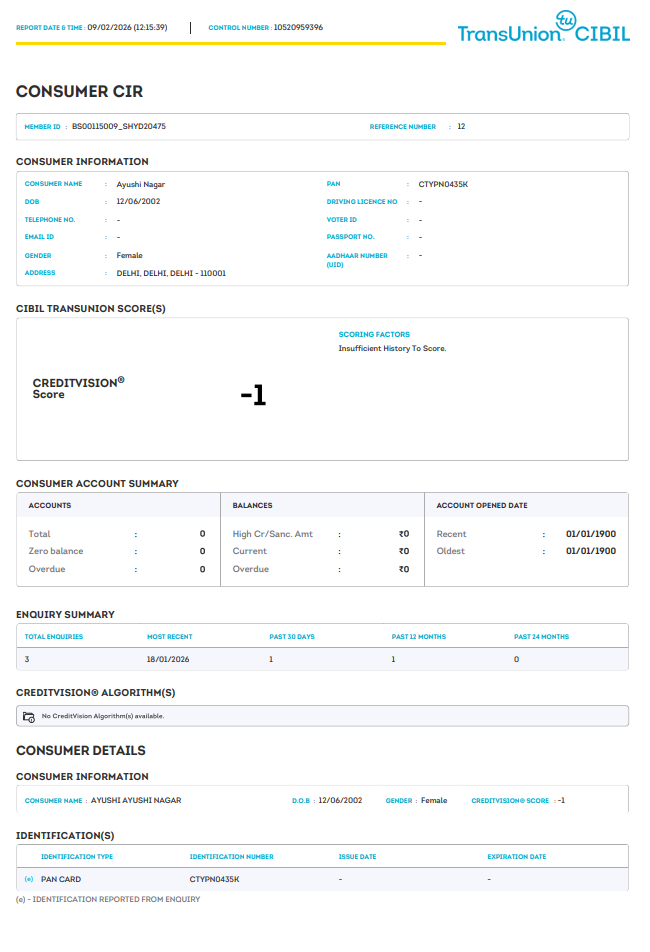Select total enquiries value 3
Viewport: 650px width, 952px height.
(x=27, y=659)
